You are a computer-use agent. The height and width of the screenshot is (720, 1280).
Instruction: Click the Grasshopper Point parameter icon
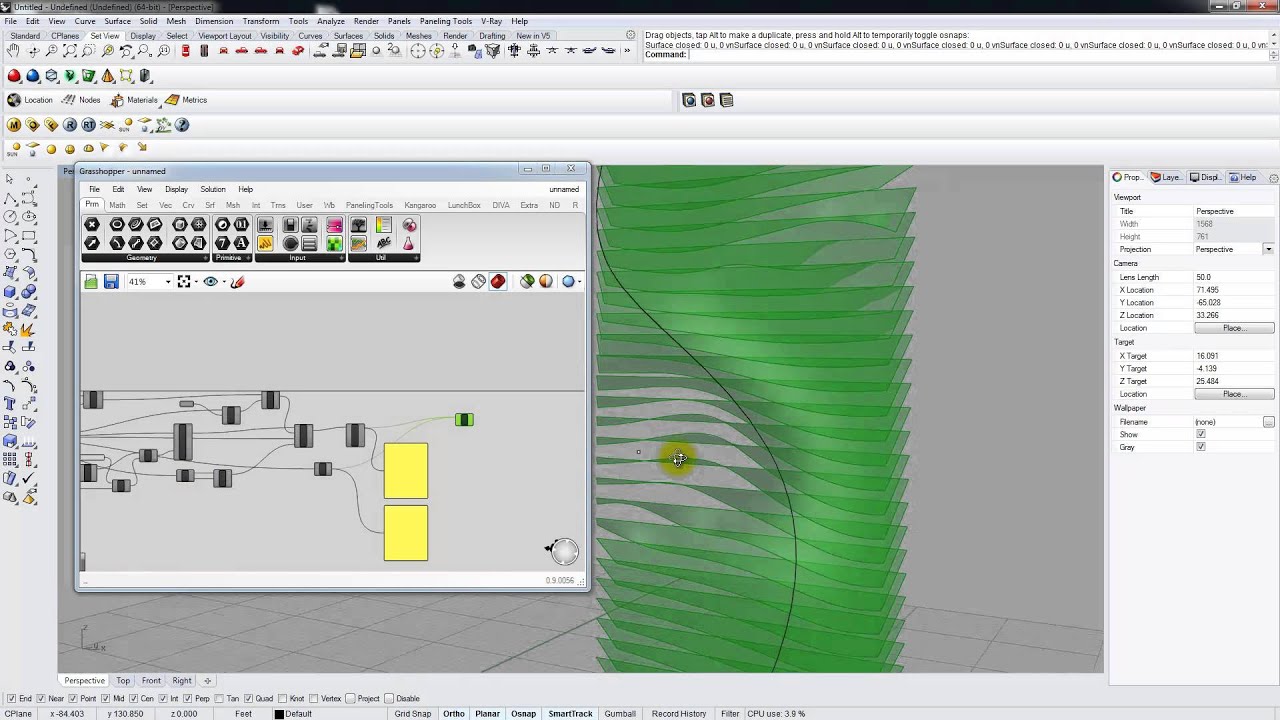(x=92, y=225)
